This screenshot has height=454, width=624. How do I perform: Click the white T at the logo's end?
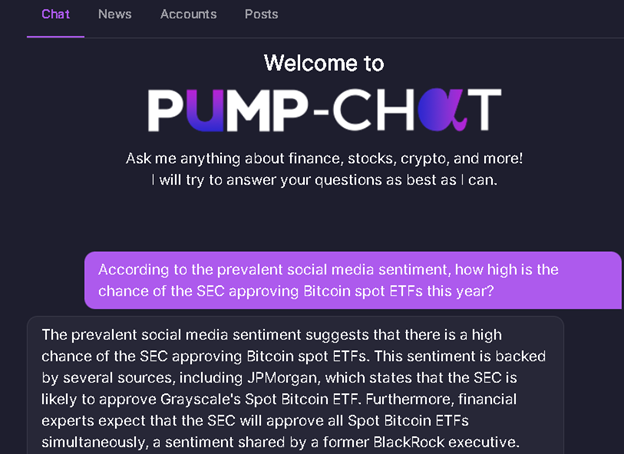point(484,110)
